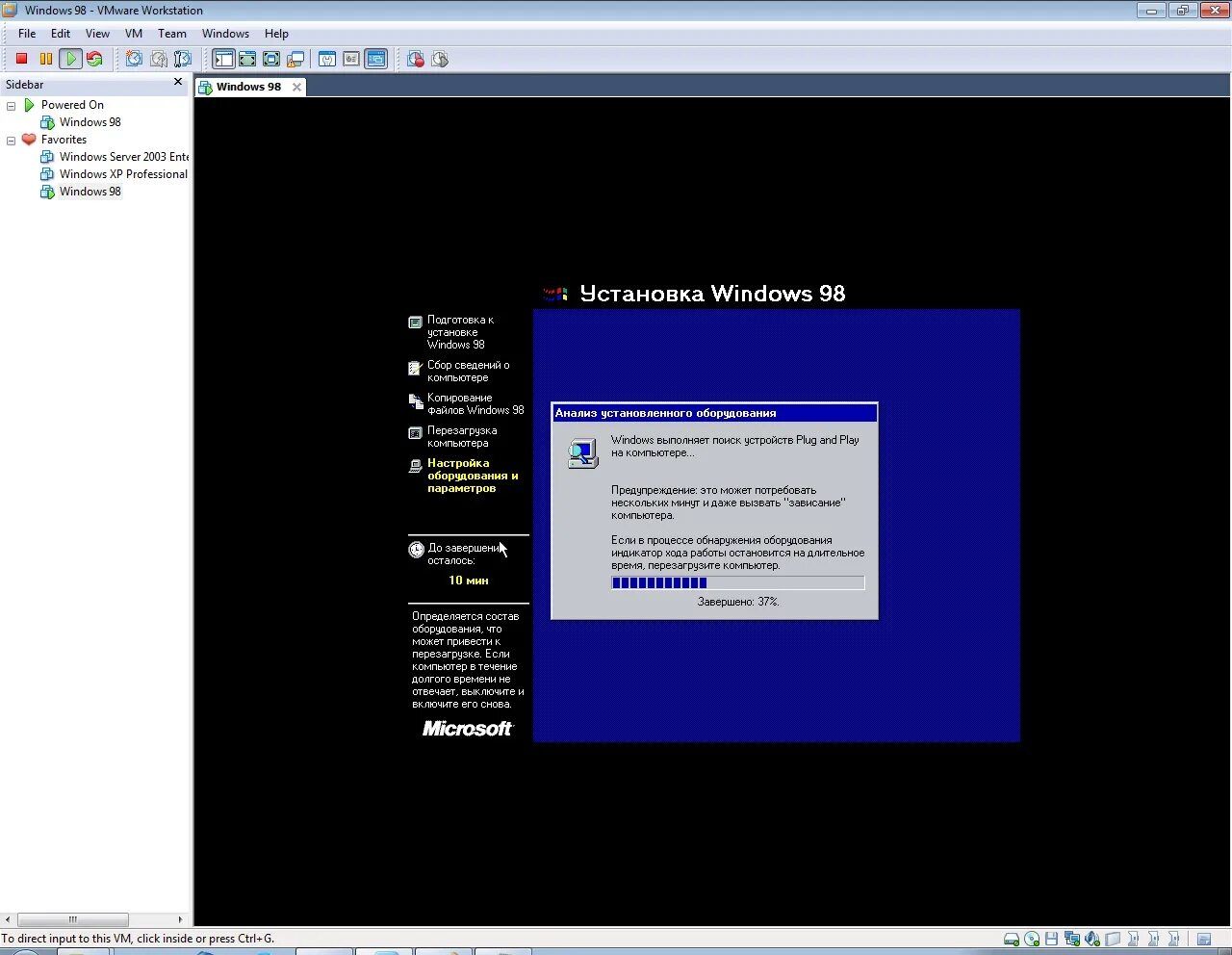Viewport: 1232px width, 955px height.
Task: Open the VM menu
Action: tap(133, 33)
